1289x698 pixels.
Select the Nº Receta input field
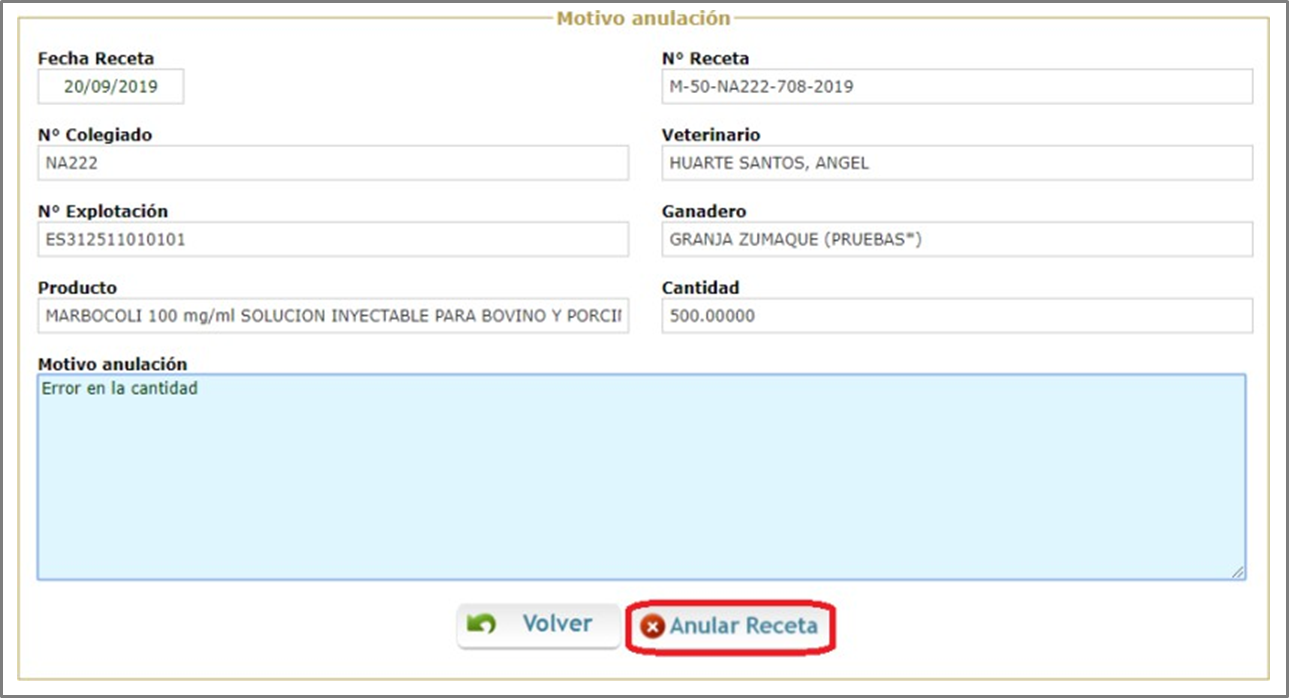[x=956, y=87]
